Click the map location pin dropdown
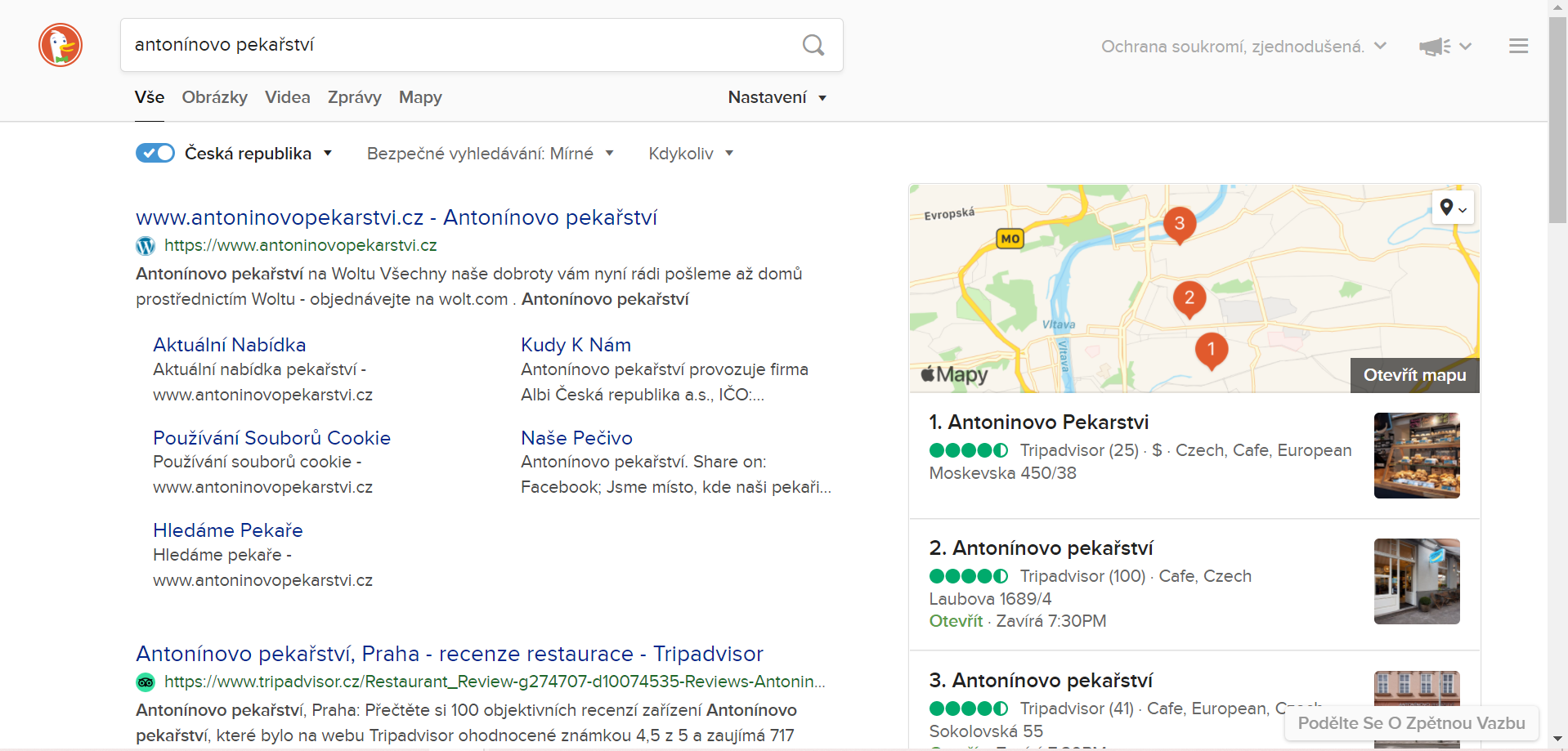The height and width of the screenshot is (751, 1568). click(1453, 208)
